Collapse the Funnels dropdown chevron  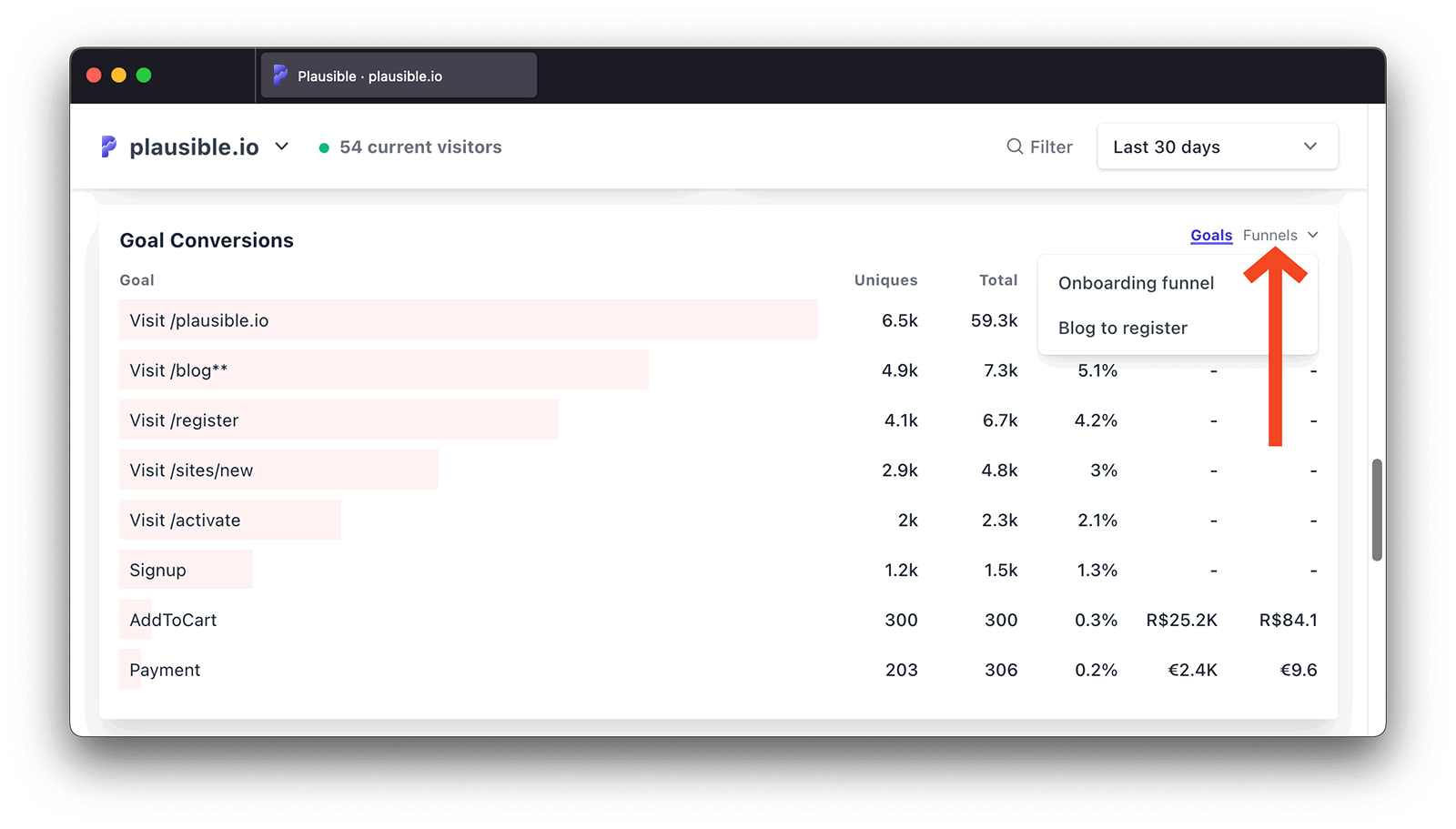[1312, 236]
